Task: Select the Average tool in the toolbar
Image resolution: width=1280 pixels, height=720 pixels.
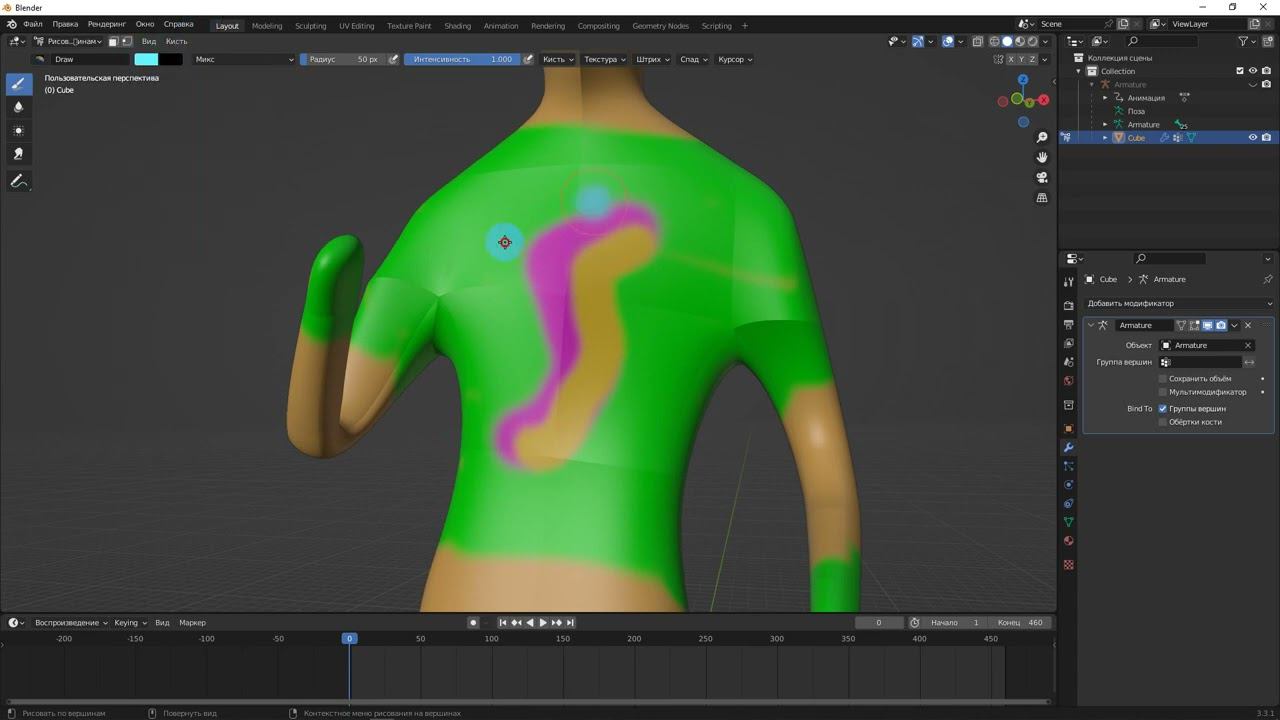Action: point(18,131)
